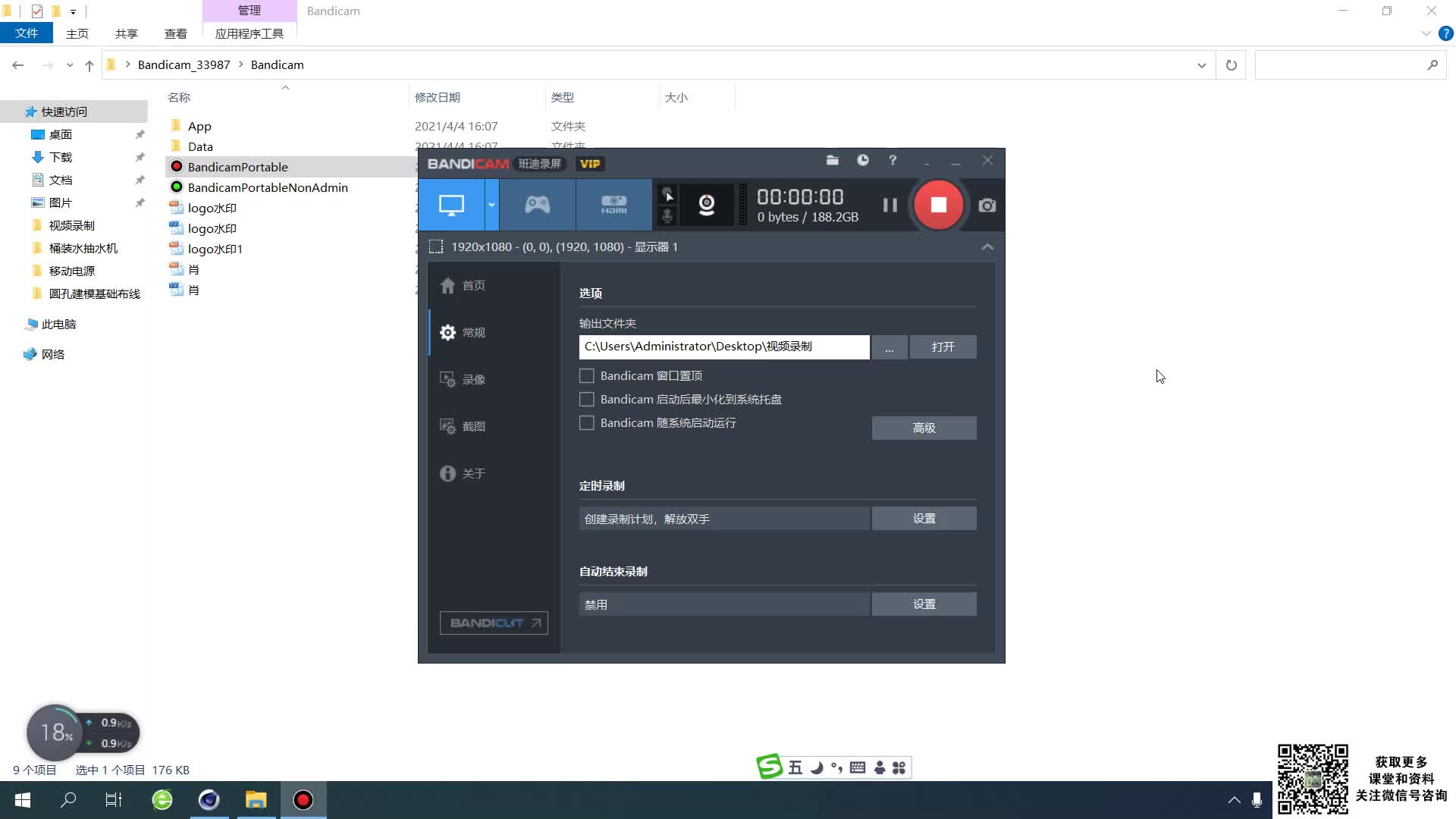This screenshot has width=1456, height=819.
Task: Open 应用程序工具 ribbon tab
Action: point(249,33)
